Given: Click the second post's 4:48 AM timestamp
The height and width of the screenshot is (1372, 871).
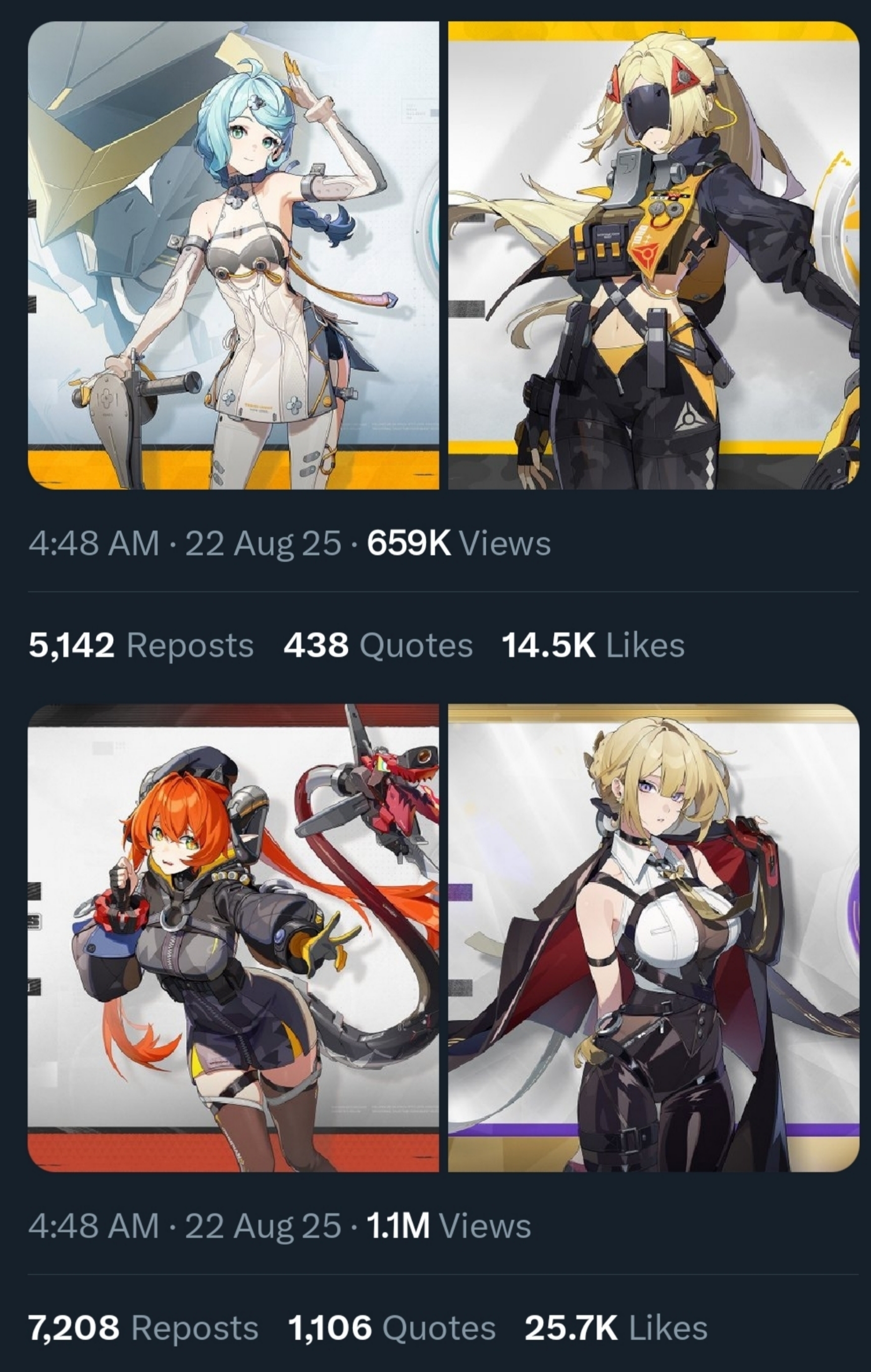Looking at the screenshot, I should coord(94,1226).
